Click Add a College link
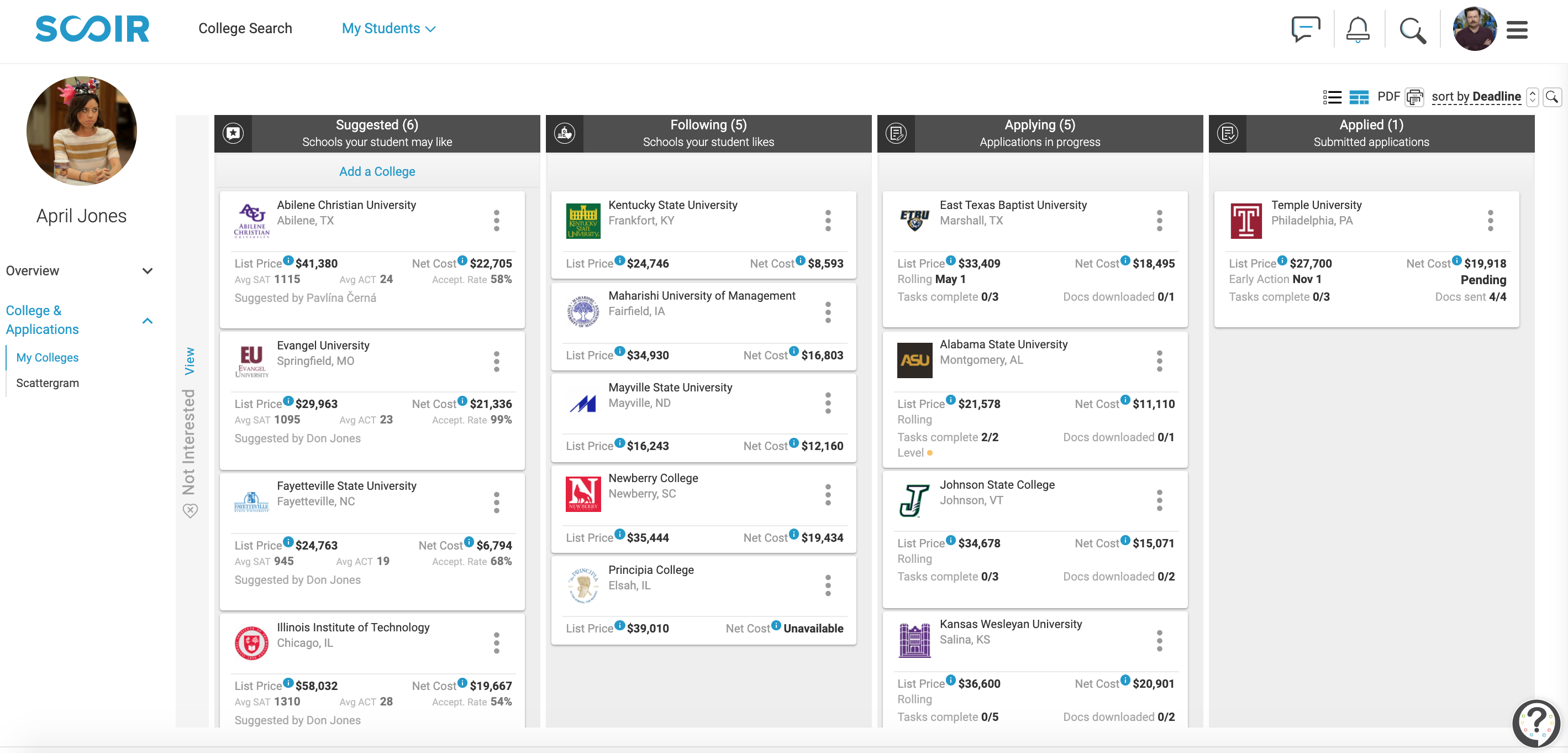 click(x=377, y=172)
